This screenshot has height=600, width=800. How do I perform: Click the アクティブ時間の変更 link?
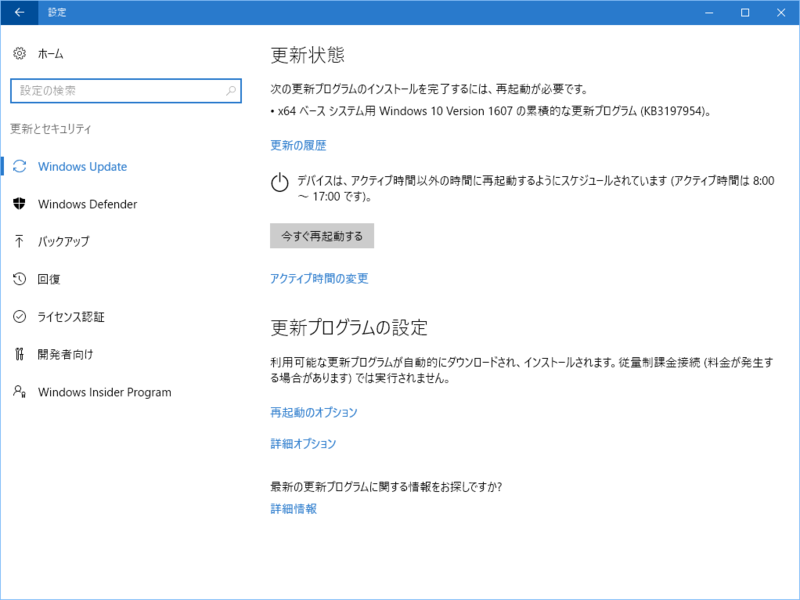click(319, 278)
